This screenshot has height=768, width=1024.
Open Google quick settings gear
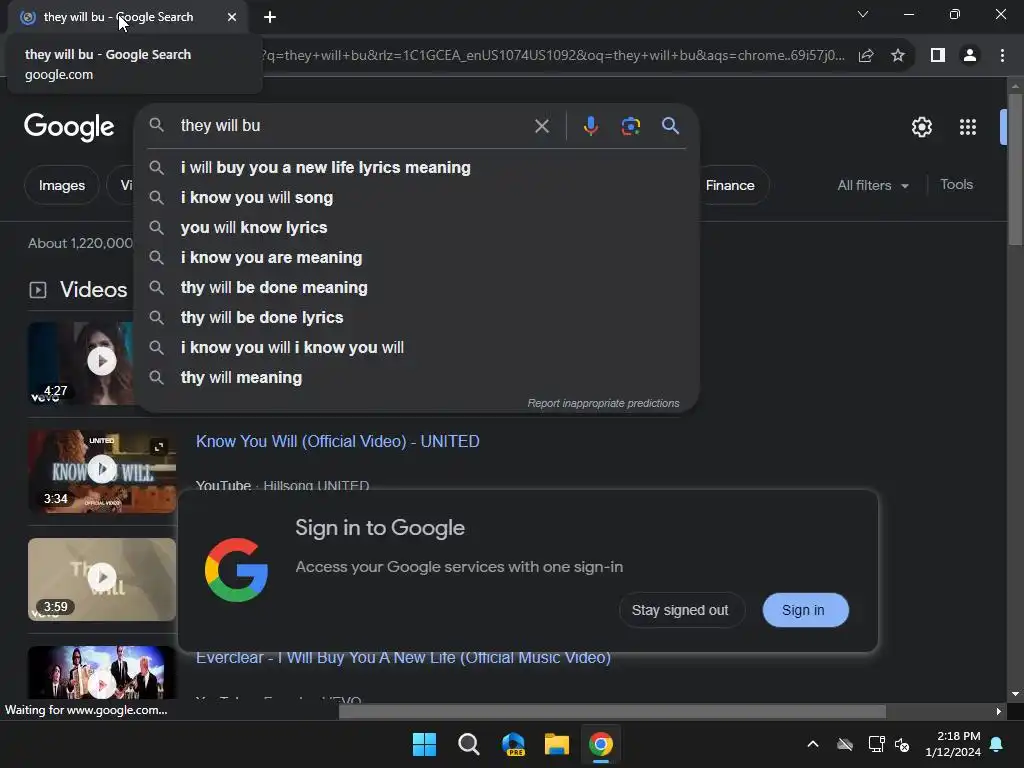[x=921, y=127]
